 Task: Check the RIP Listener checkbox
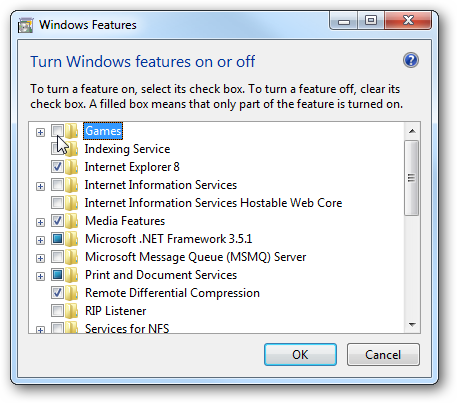57,310
